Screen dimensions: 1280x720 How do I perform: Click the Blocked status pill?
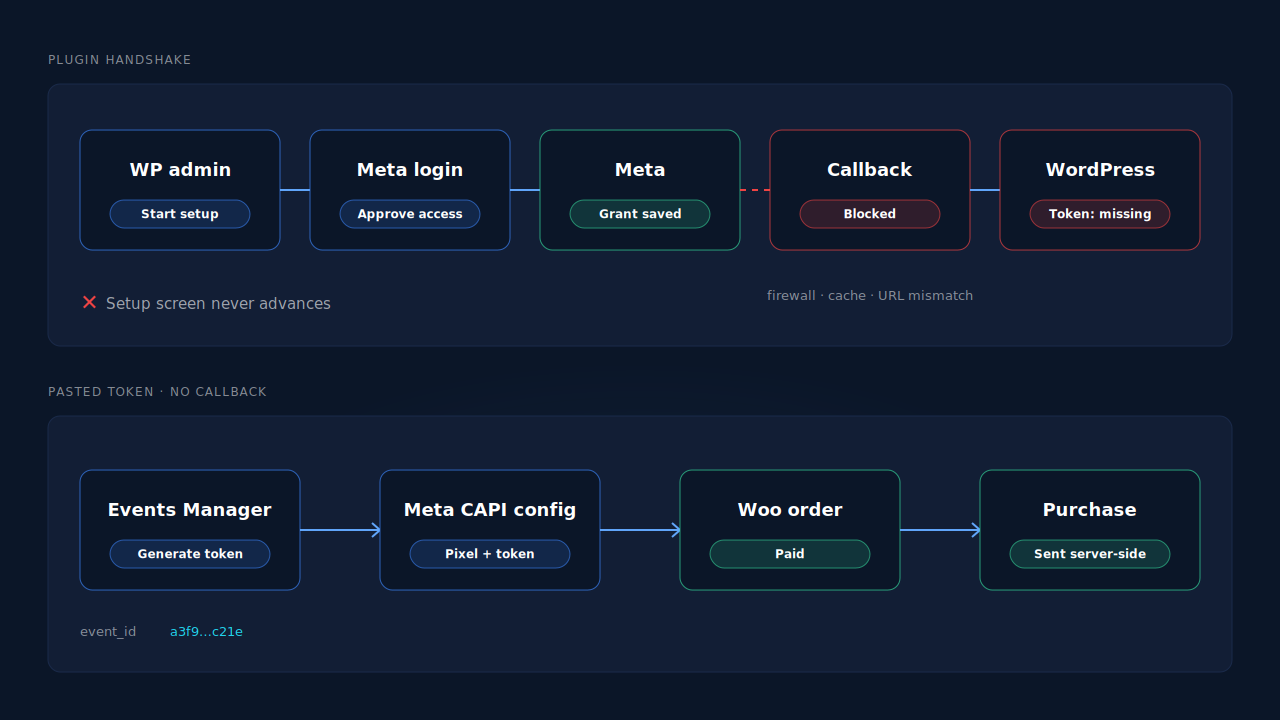click(x=870, y=214)
